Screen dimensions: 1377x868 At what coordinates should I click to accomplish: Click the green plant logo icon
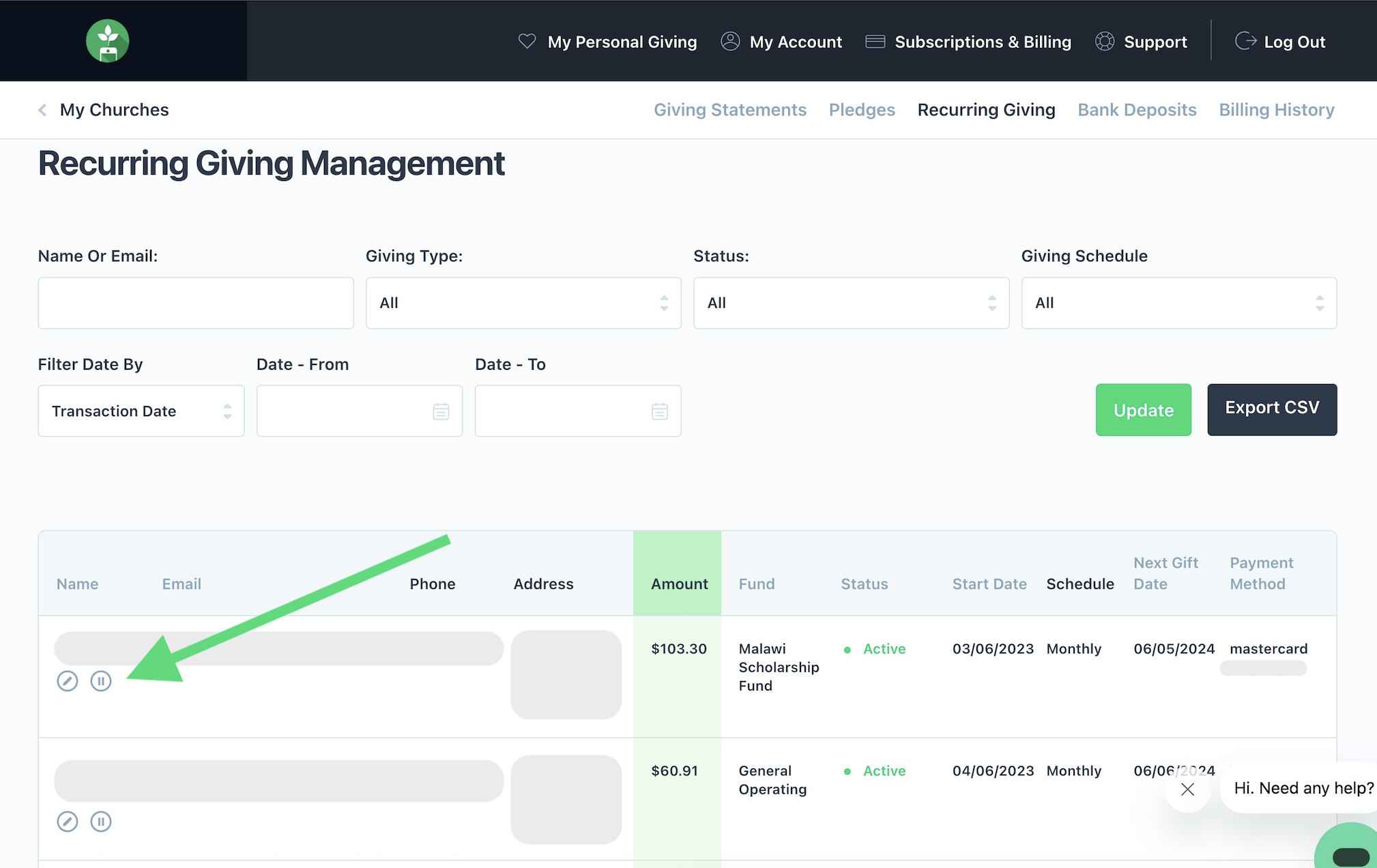click(x=108, y=41)
